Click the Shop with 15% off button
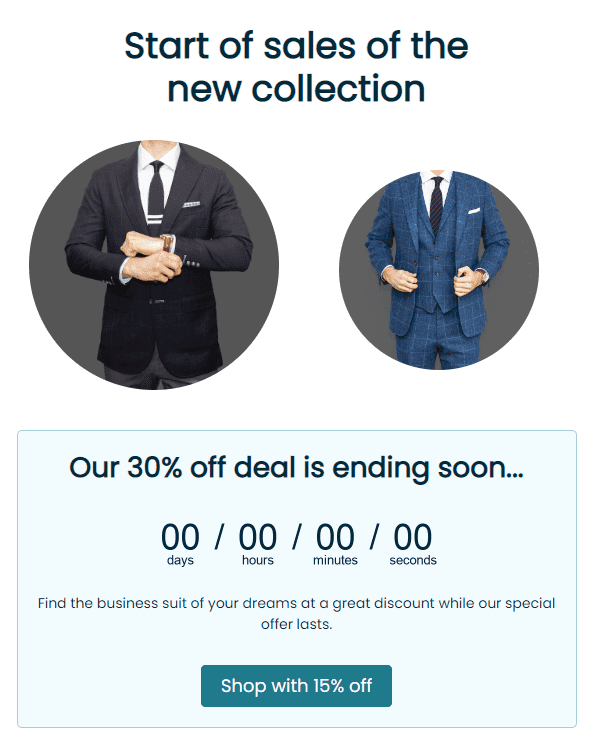Screen dimensions: 597x754 (x=296, y=686)
